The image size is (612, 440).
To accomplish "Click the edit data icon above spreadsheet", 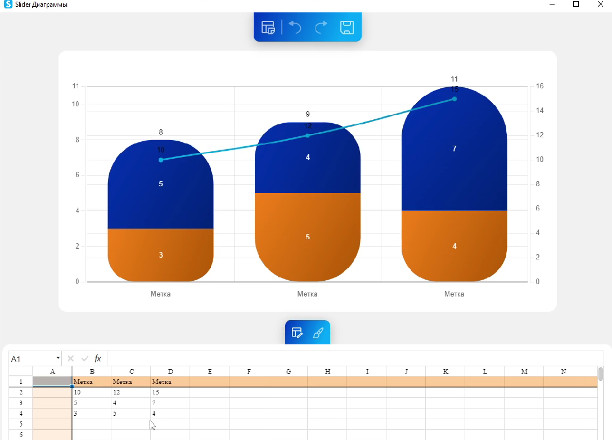I will (296, 333).
